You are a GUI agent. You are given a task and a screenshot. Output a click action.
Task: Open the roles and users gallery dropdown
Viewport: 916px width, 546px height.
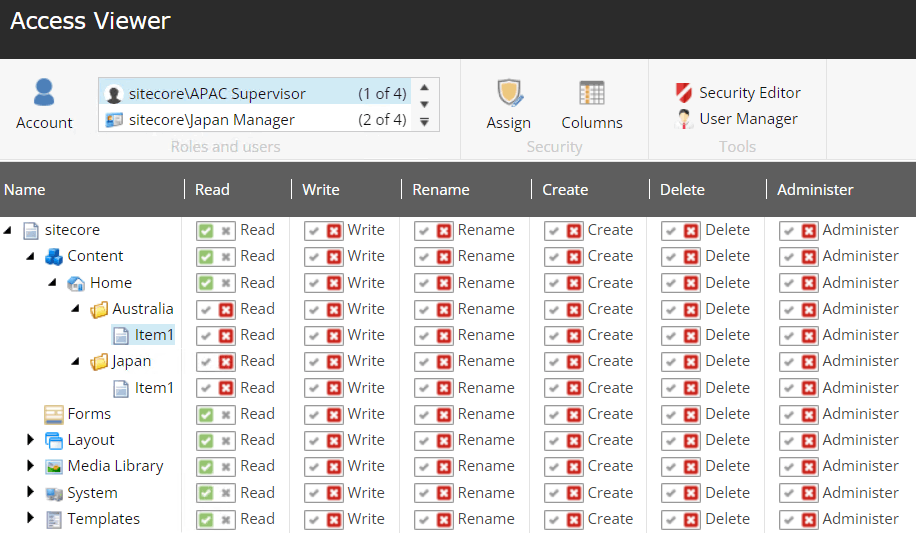coord(425,121)
